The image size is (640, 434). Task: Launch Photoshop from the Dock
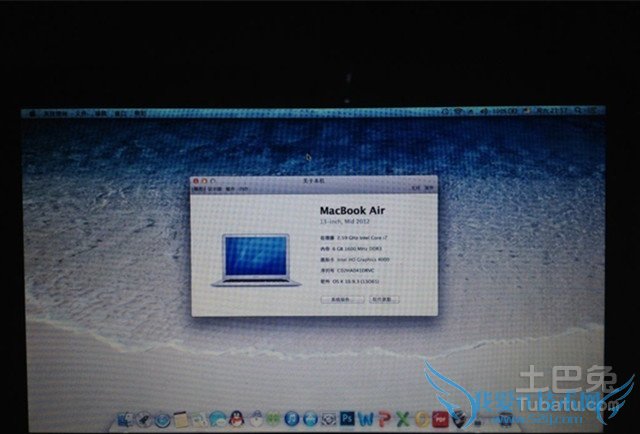tap(347, 418)
